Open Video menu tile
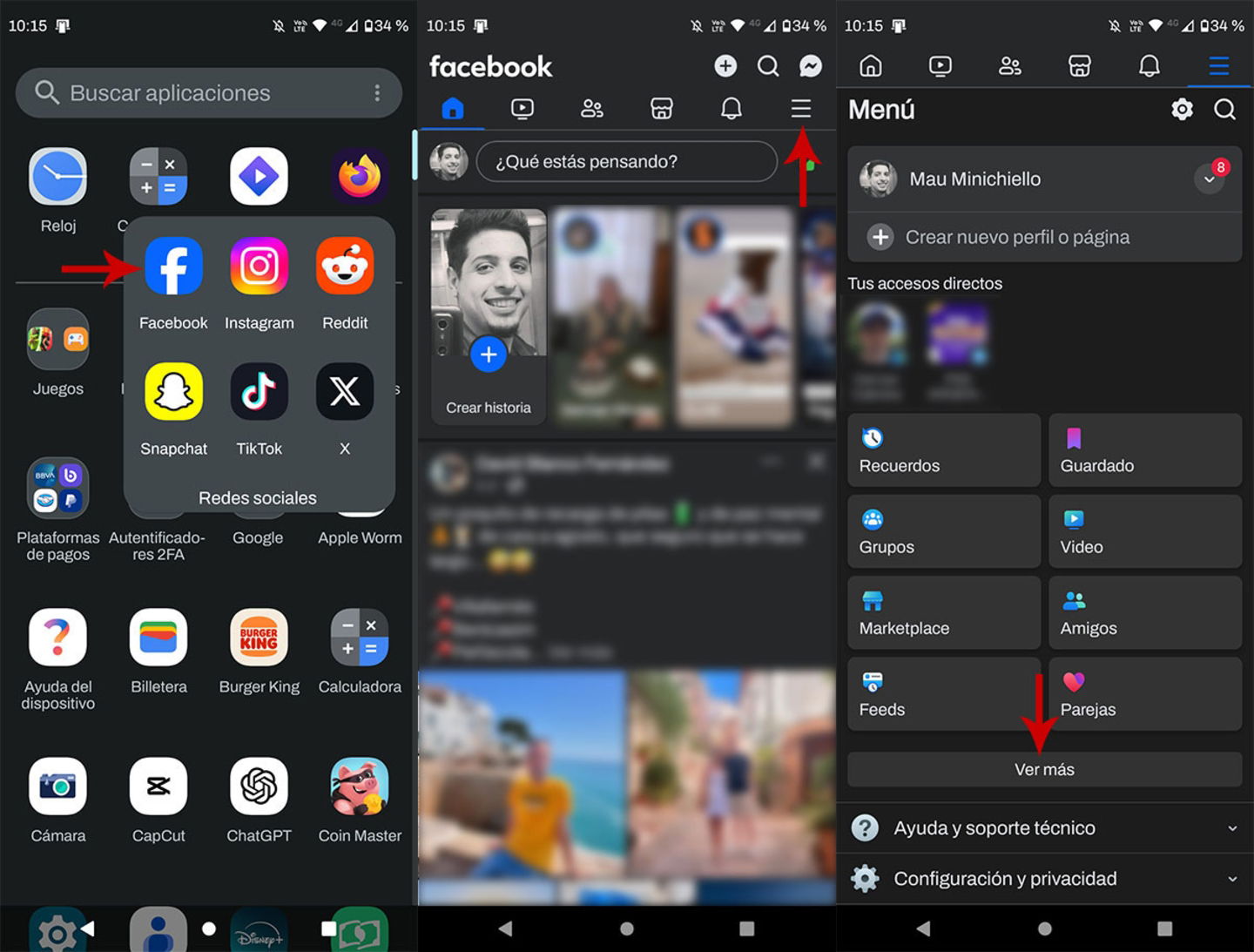 (x=1145, y=531)
